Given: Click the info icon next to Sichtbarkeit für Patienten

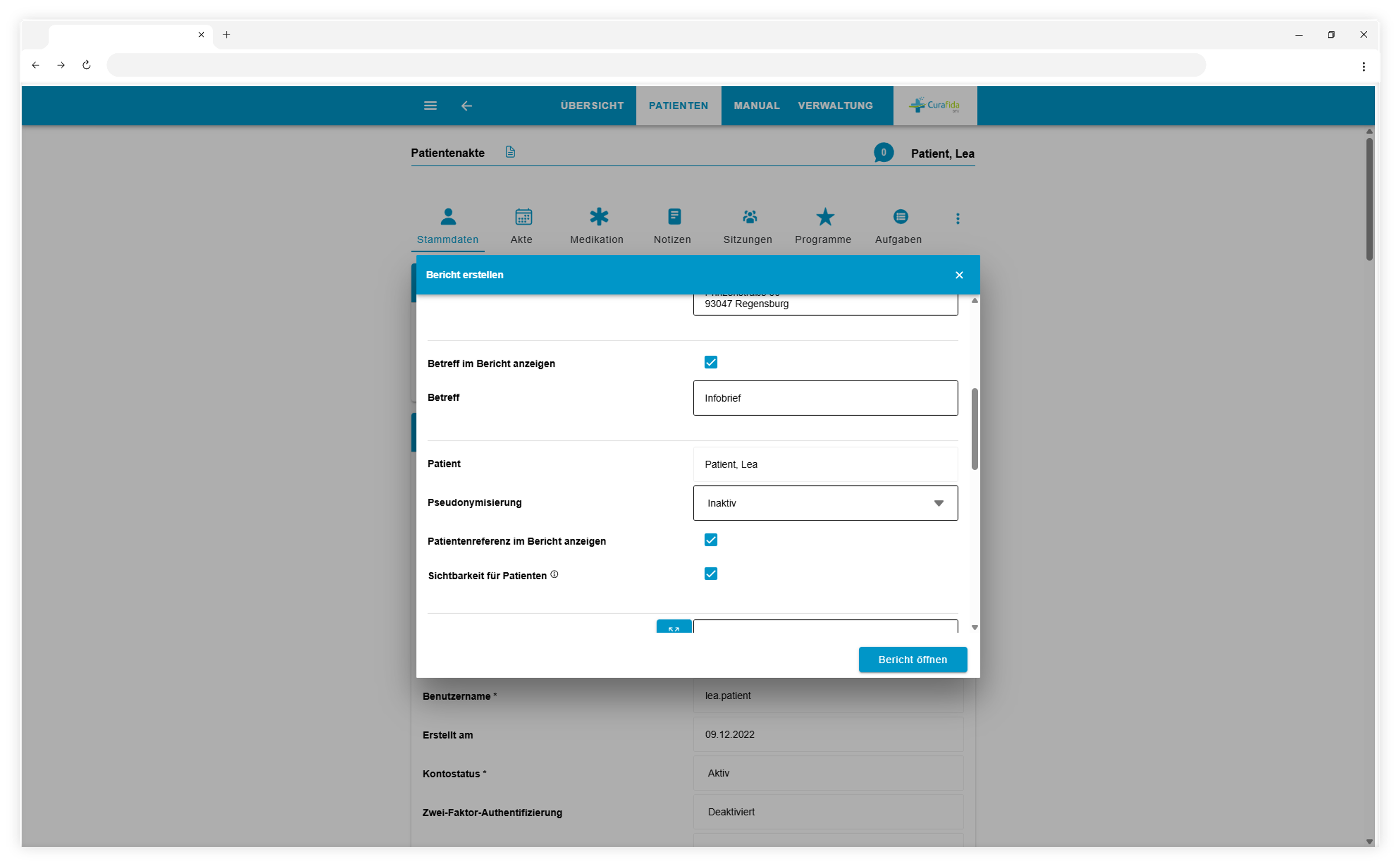Looking at the screenshot, I should (x=554, y=574).
